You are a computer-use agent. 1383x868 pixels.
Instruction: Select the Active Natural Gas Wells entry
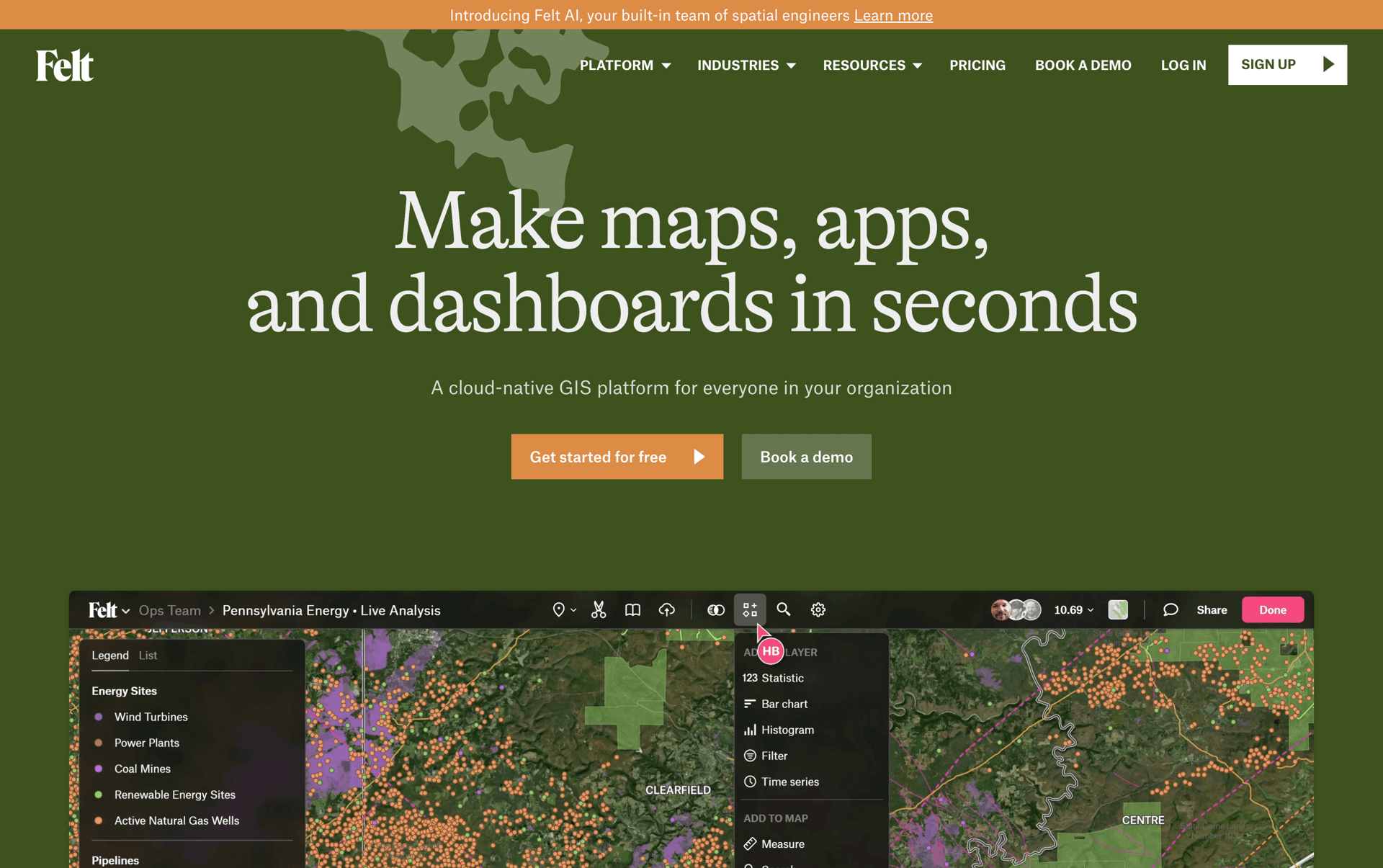coord(176,820)
